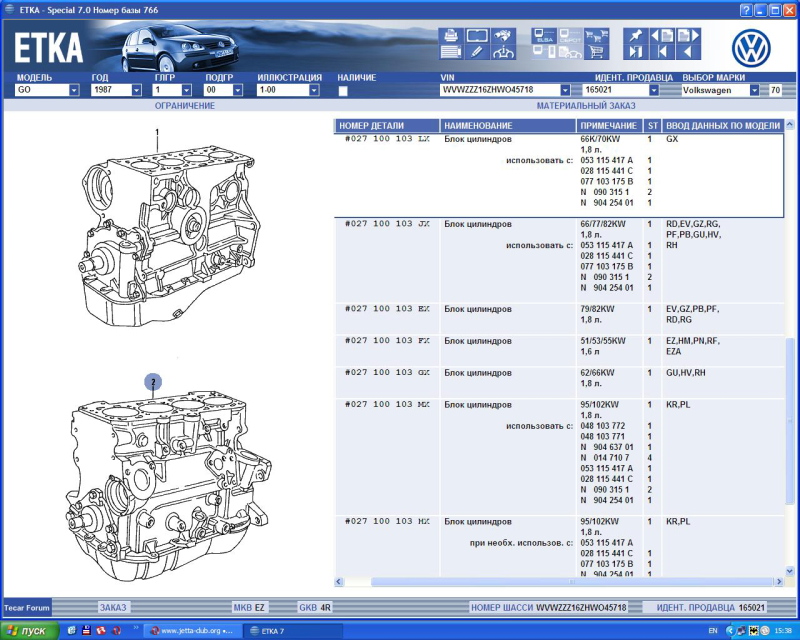This screenshot has width=800, height=640.
Task: Click the Ввод данных по модели header
Action: click(723, 126)
